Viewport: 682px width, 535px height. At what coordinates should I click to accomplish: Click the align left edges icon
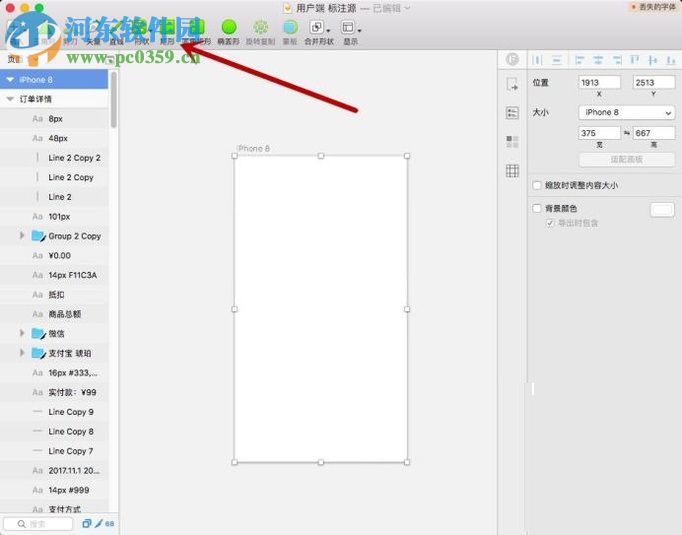[x=579, y=60]
